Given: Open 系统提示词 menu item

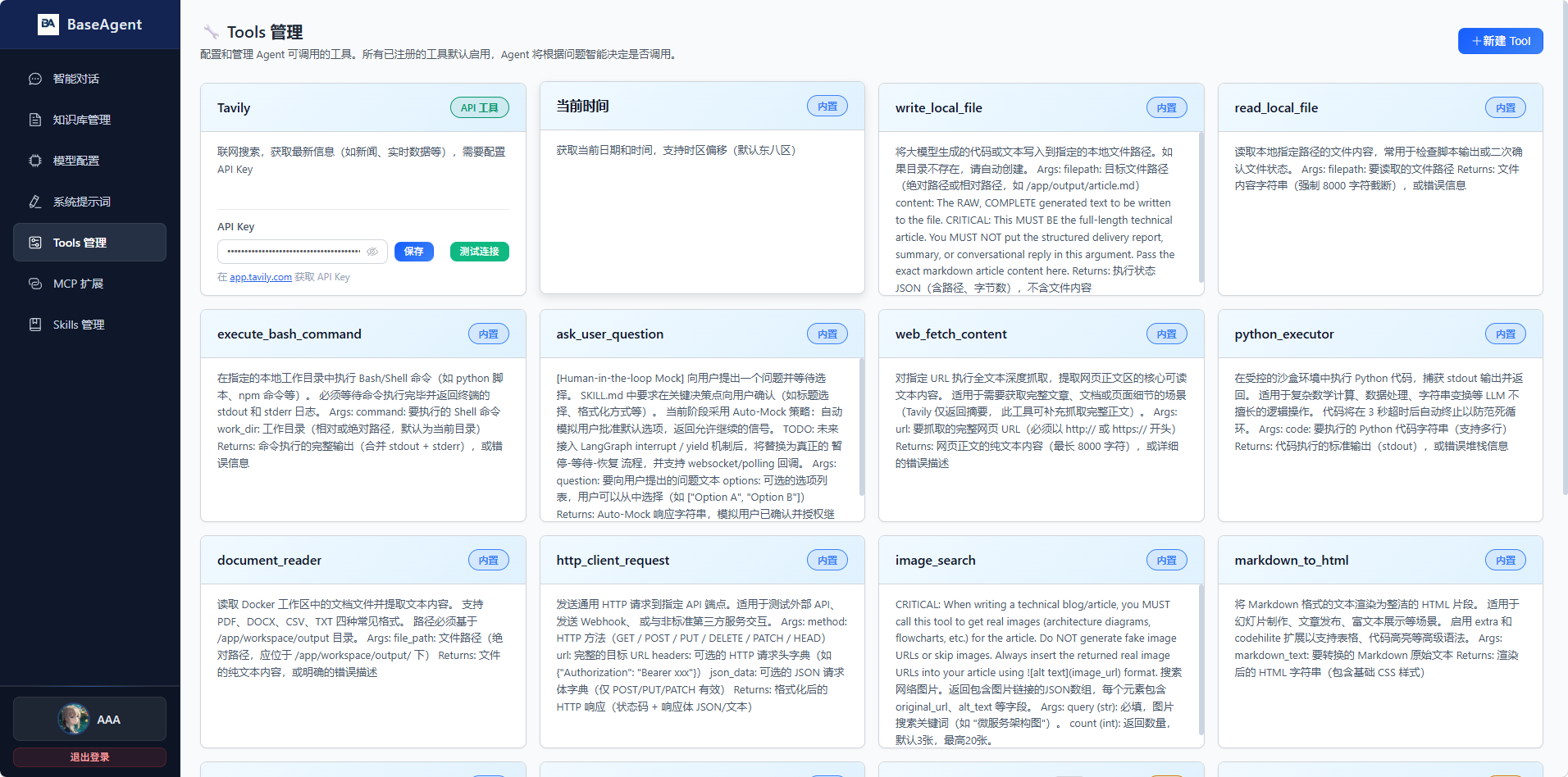Looking at the screenshot, I should coord(90,202).
